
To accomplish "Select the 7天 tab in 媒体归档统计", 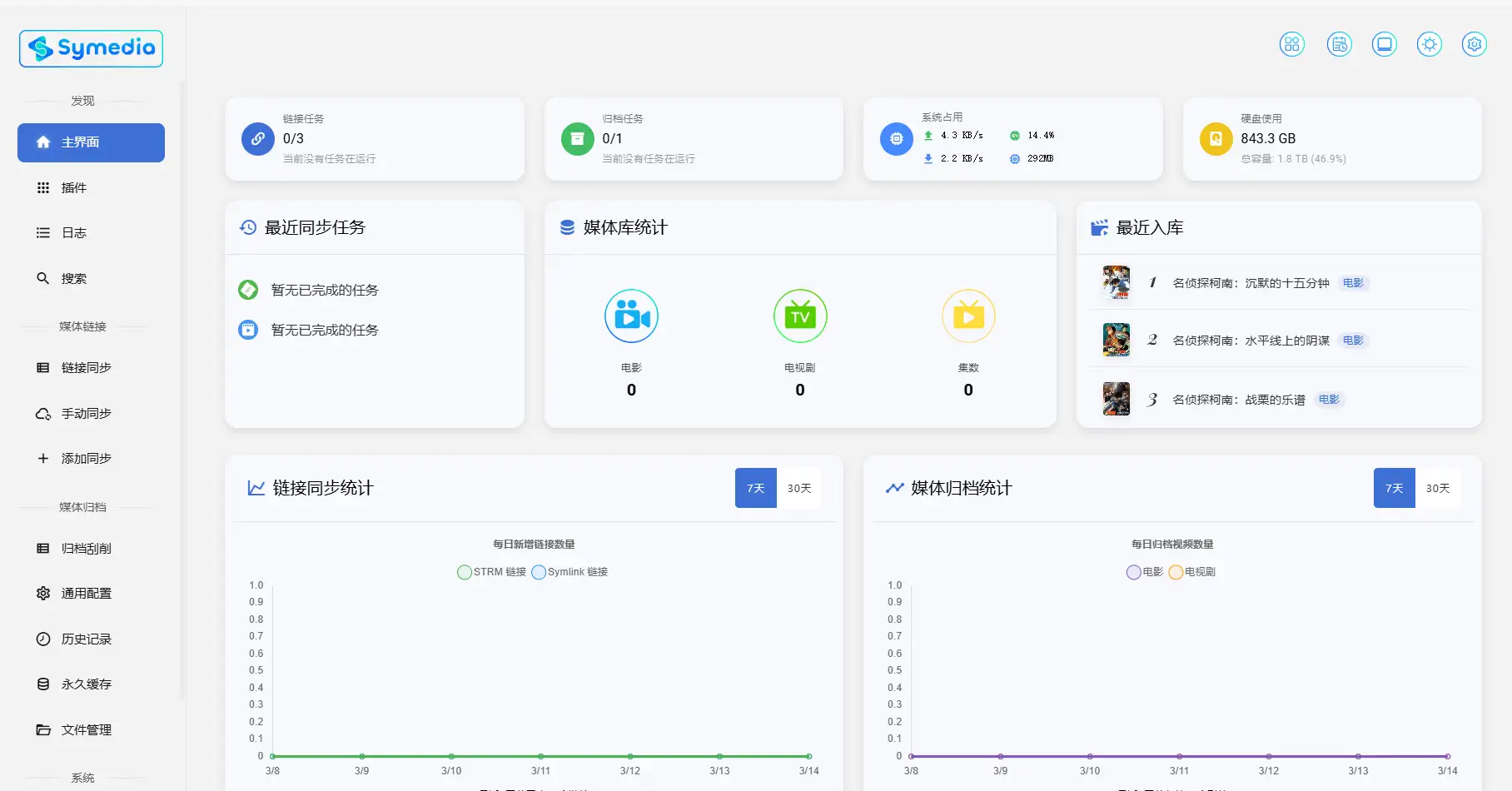I will click(1394, 488).
